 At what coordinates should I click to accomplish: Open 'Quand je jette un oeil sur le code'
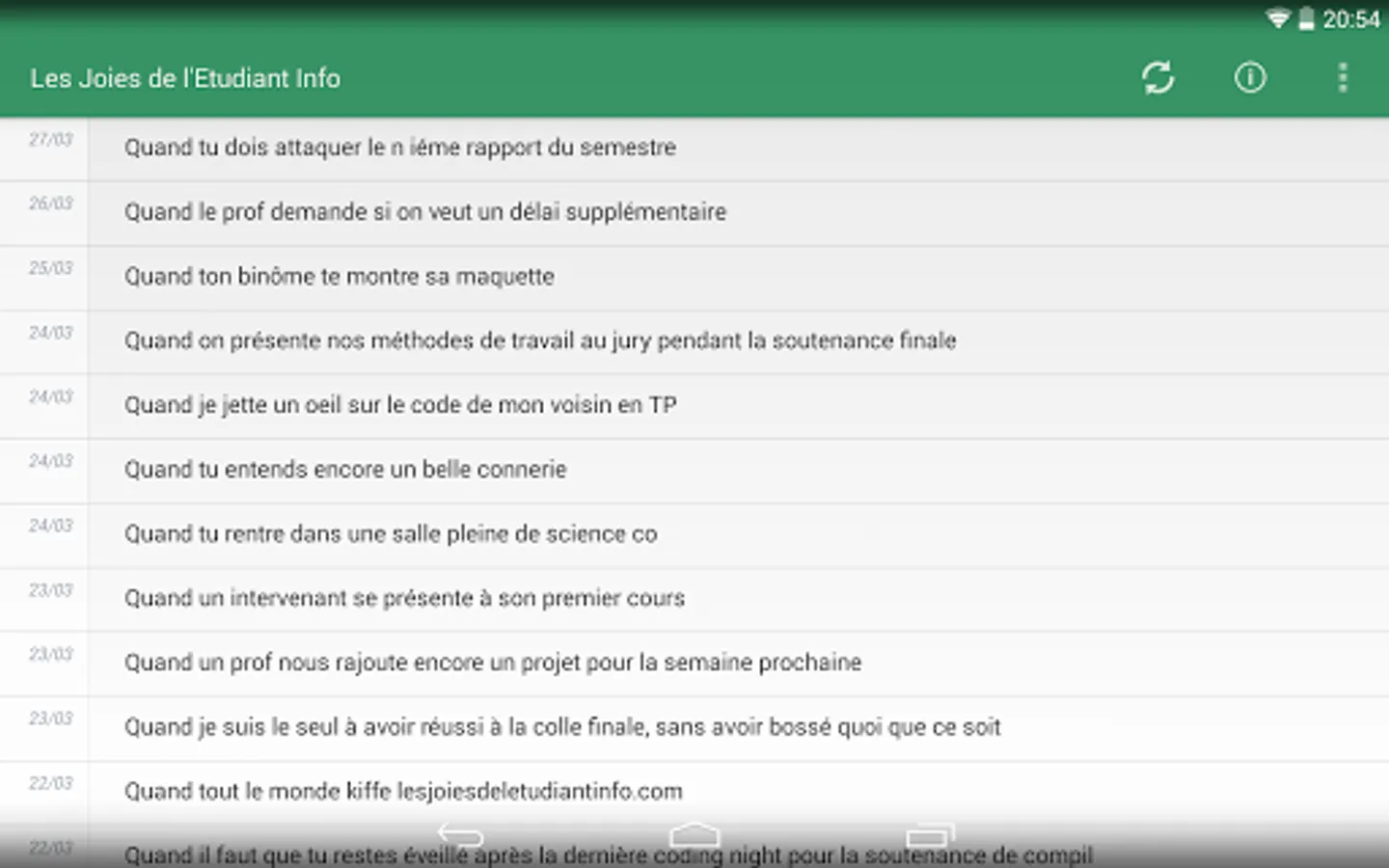694,407
